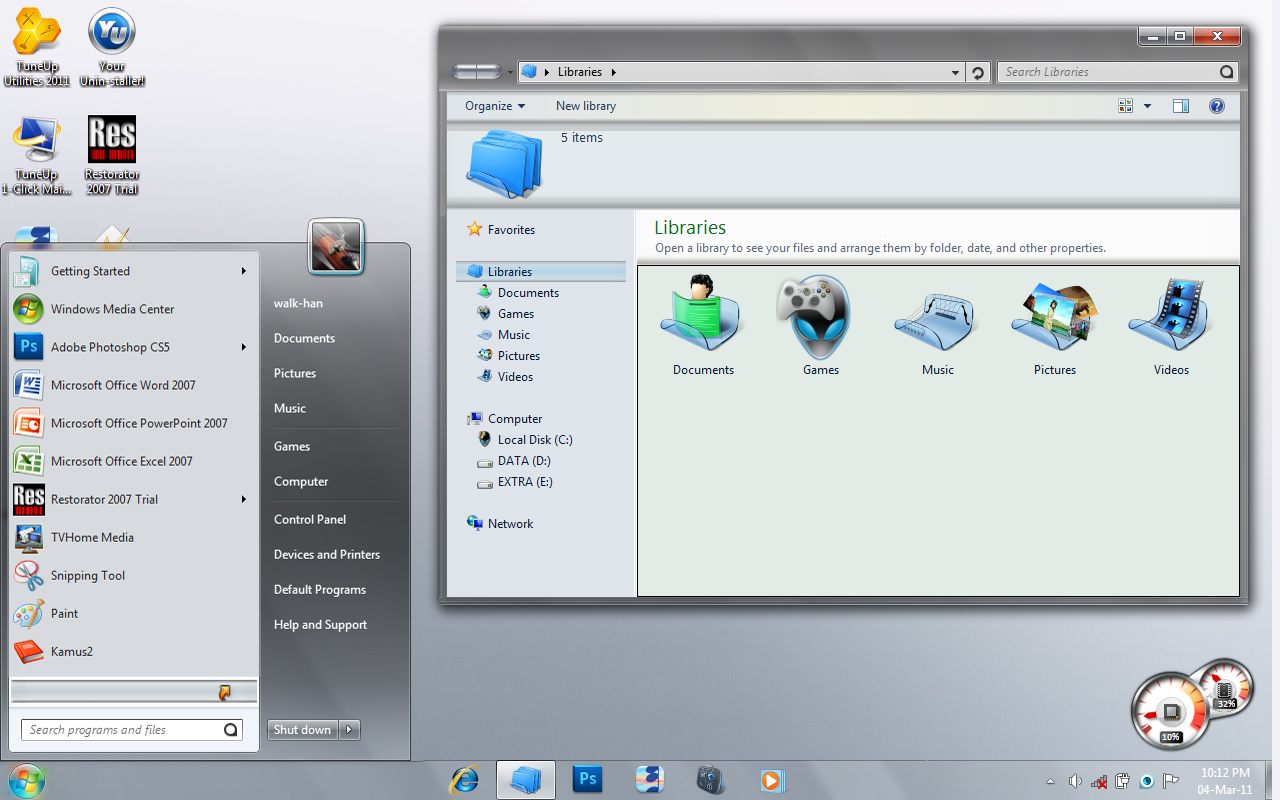This screenshot has width=1280, height=800.
Task: Open the address bar history dropdown
Action: coord(956,72)
